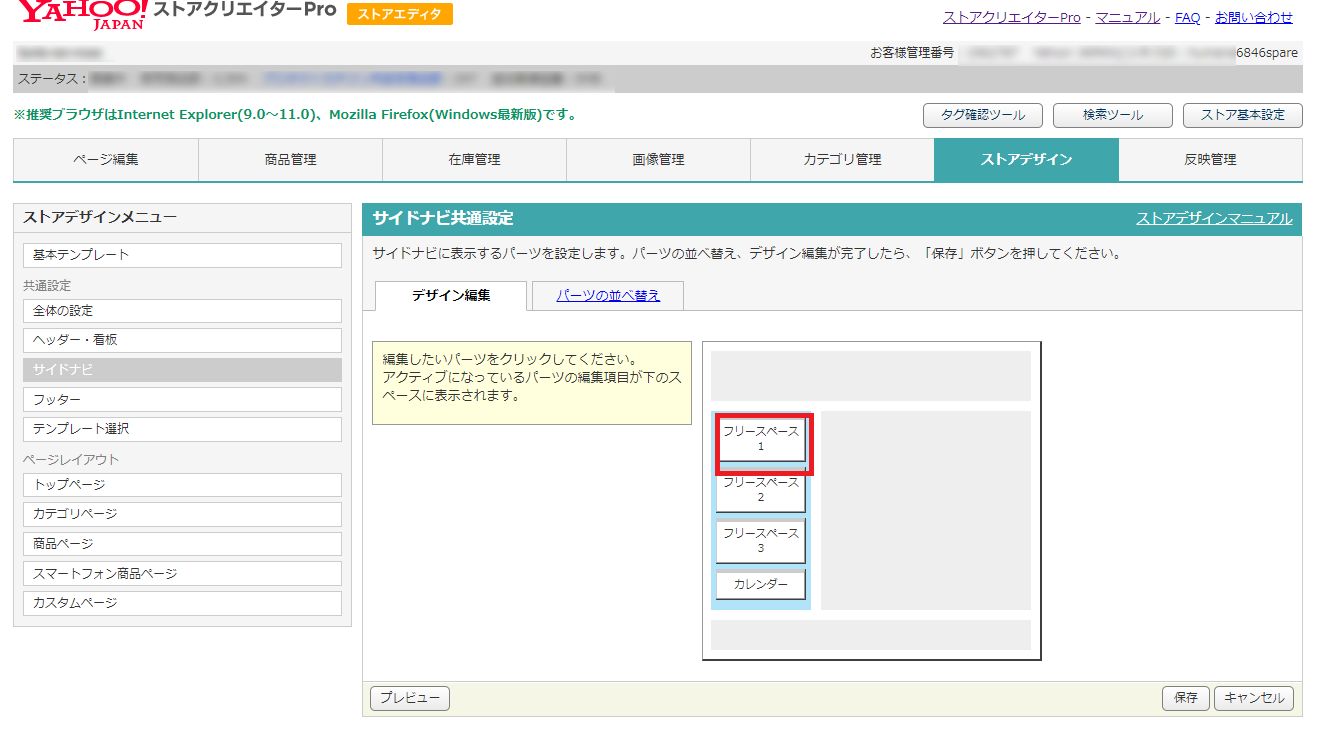Click the Yahoo! Japan logo
This screenshot has width=1329, height=747.
coord(82,14)
